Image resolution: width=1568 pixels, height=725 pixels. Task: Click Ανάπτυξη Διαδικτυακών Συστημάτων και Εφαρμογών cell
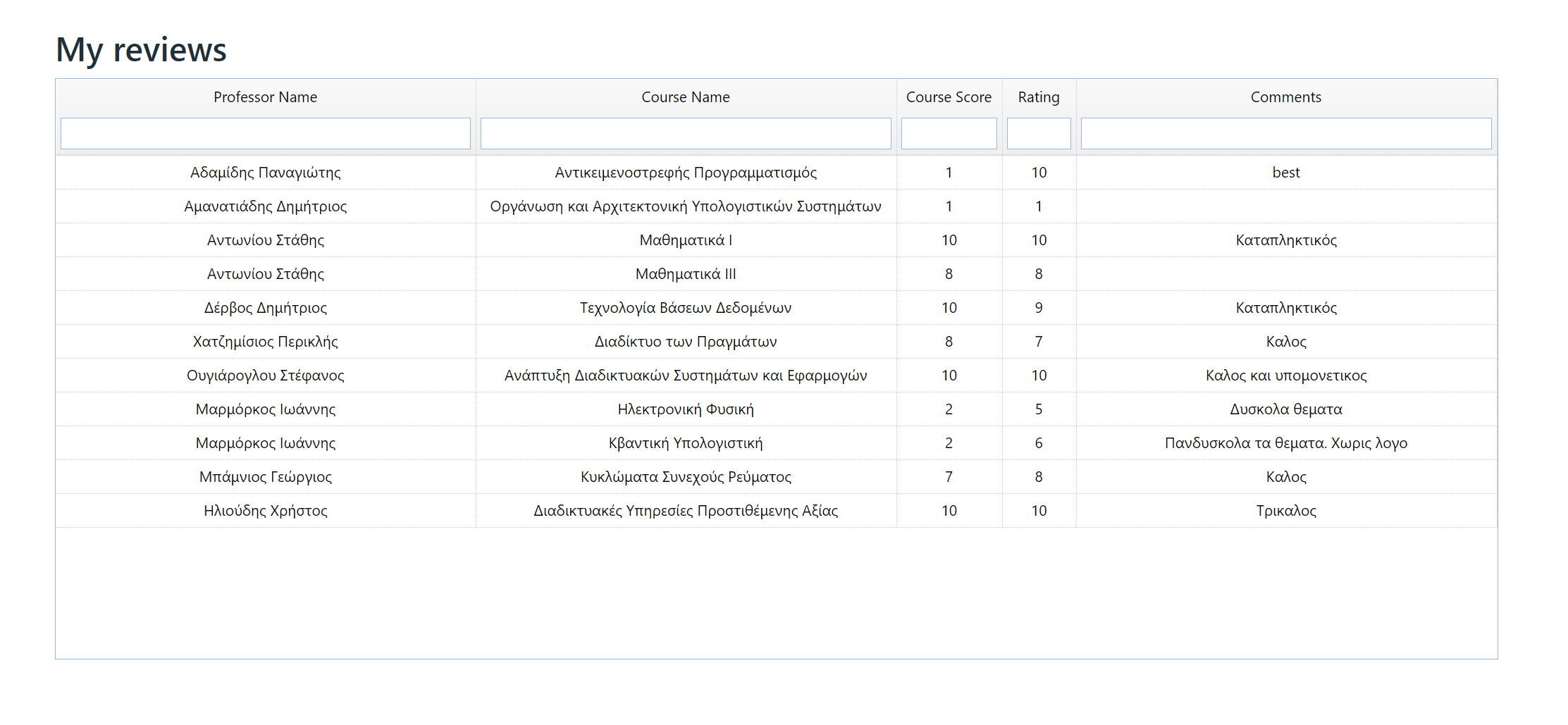pyautogui.click(x=686, y=376)
